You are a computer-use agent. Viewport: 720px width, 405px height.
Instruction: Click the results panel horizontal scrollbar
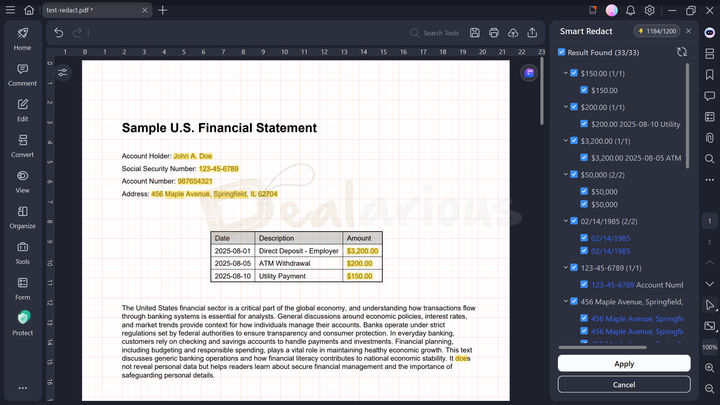602,347
